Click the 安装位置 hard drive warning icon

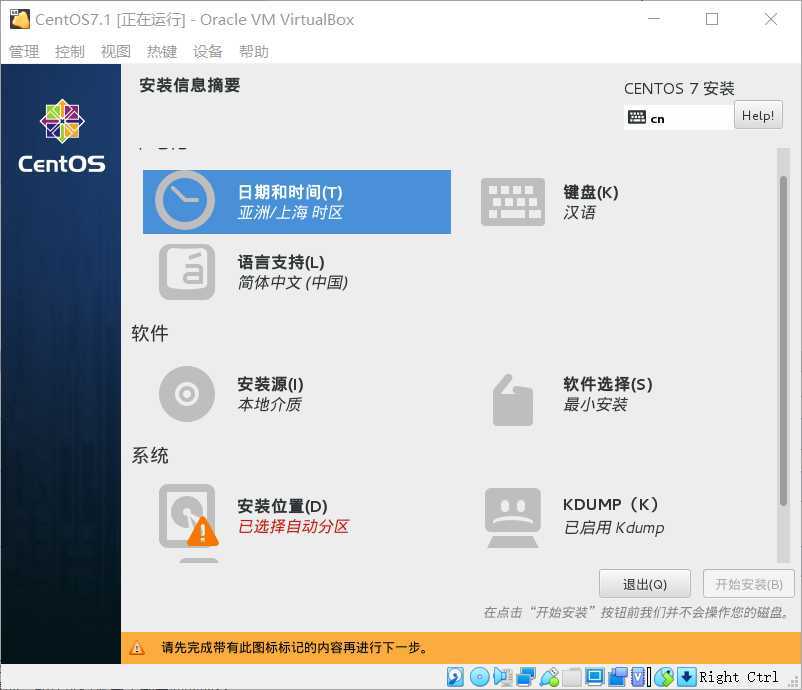point(188,517)
